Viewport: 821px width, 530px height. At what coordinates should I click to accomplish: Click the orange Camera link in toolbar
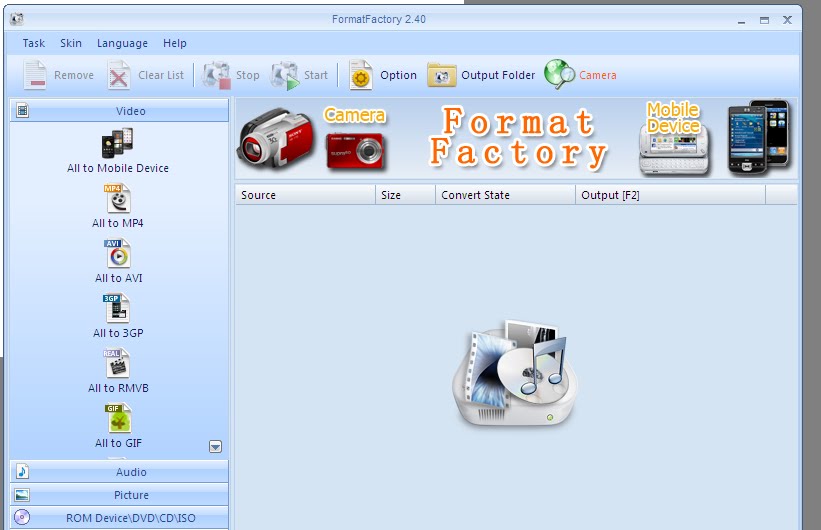[597, 75]
